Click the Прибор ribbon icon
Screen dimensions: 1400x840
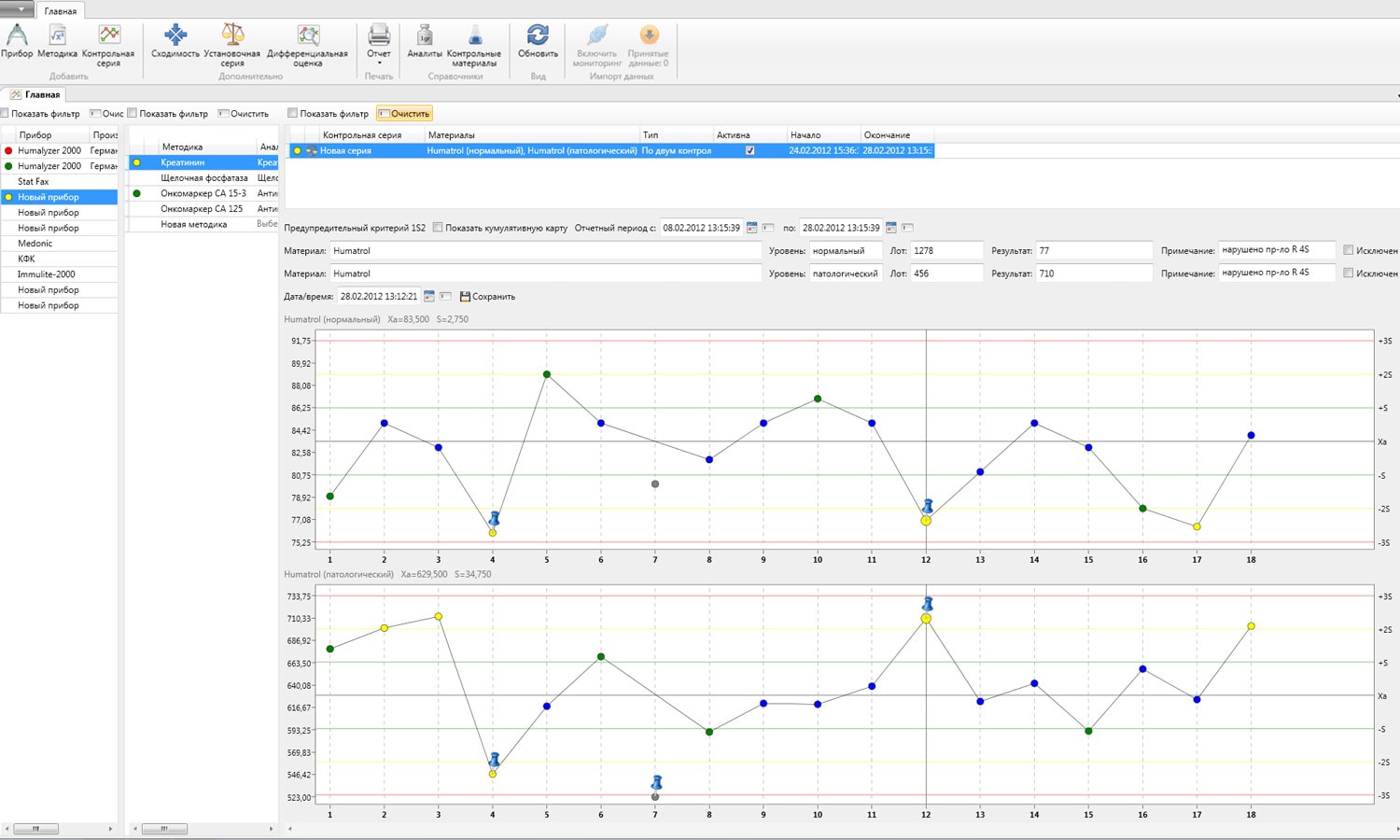coord(17,35)
